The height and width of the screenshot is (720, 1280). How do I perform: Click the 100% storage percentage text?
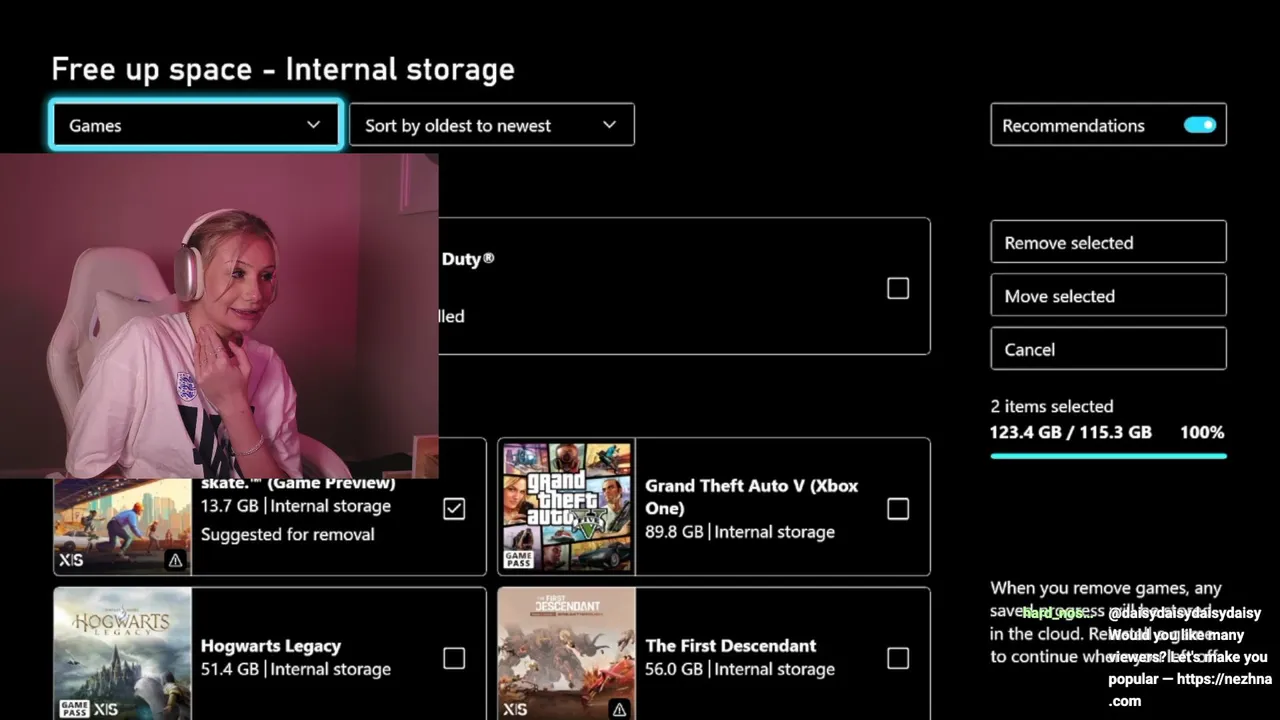1202,432
